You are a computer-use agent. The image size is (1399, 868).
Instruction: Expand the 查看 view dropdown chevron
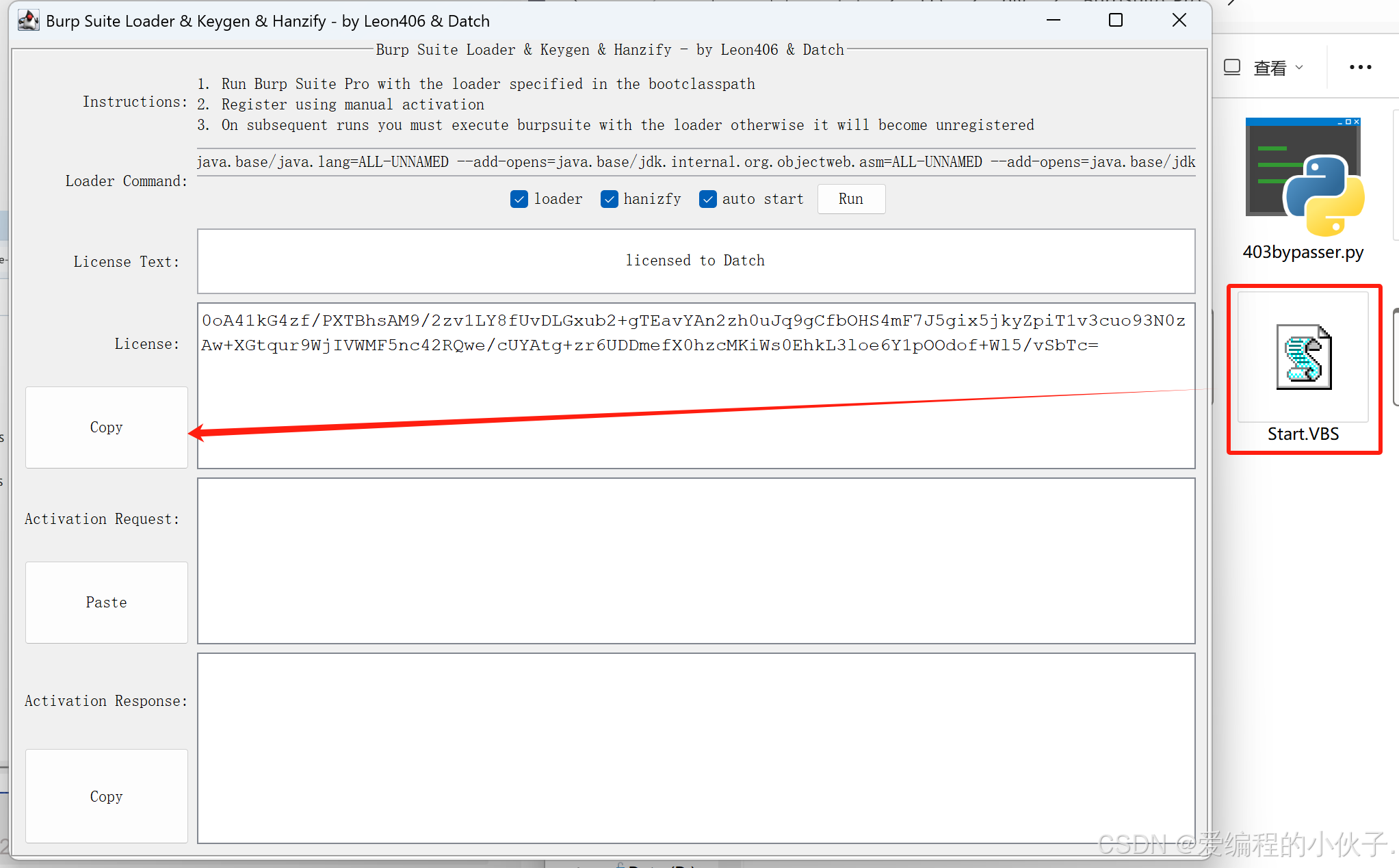click(x=1299, y=67)
